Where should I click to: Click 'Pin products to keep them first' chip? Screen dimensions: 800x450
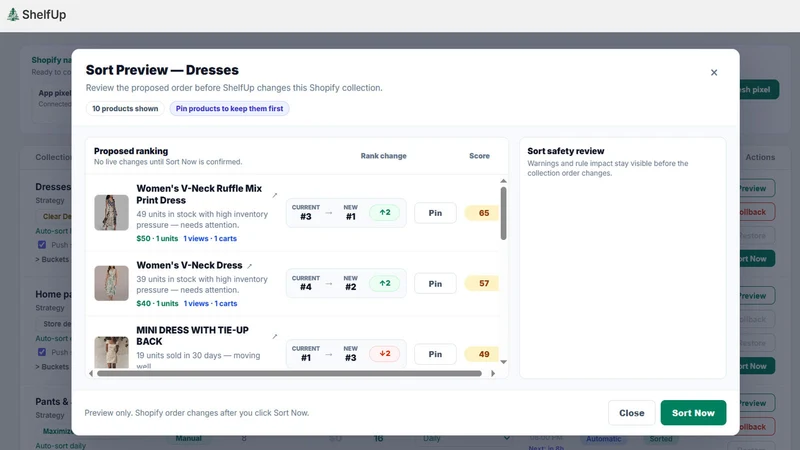click(x=230, y=109)
